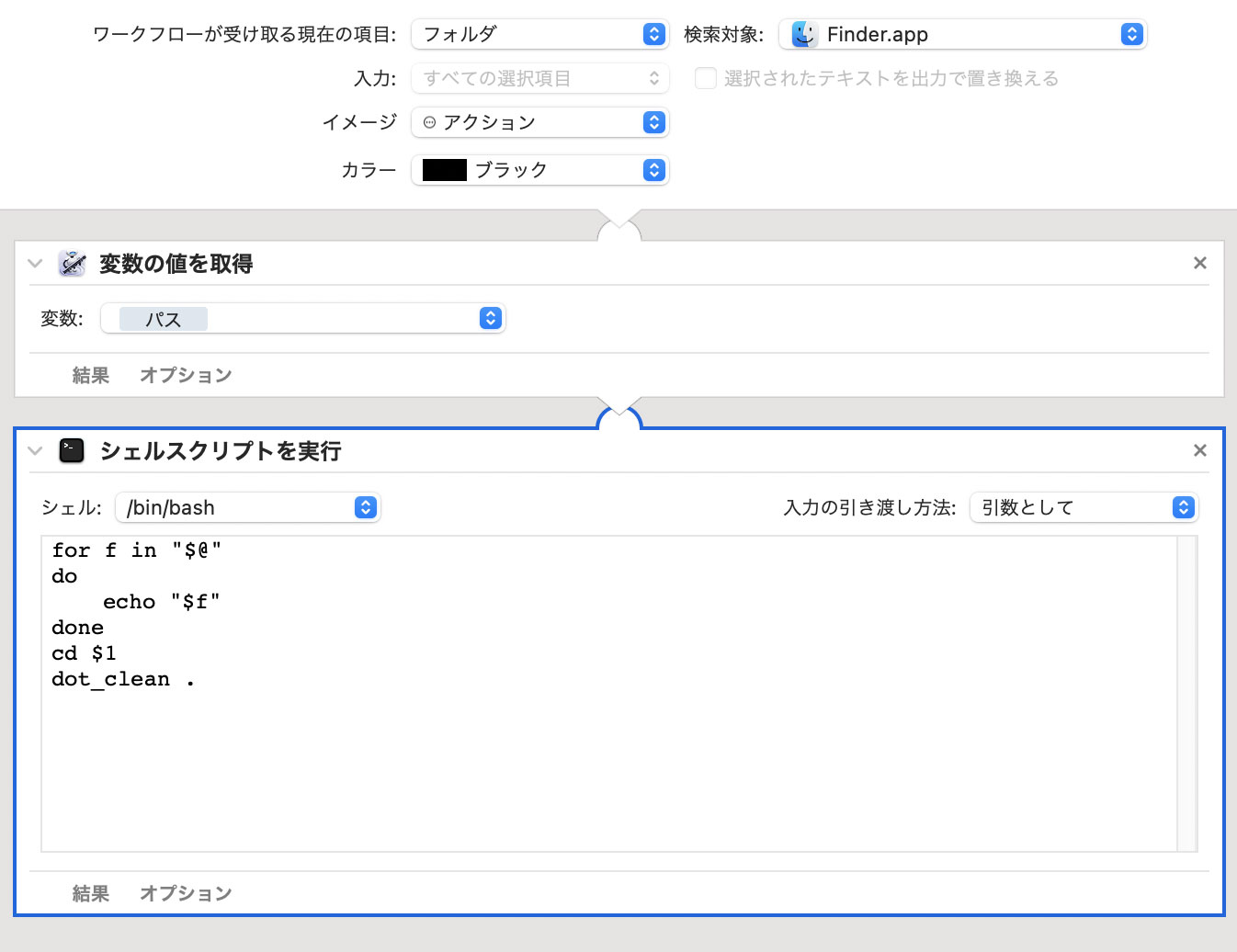Image resolution: width=1237 pixels, height=952 pixels.
Task: Enable 選択されたテキストを出力で置き換える checkbox
Action: (706, 79)
